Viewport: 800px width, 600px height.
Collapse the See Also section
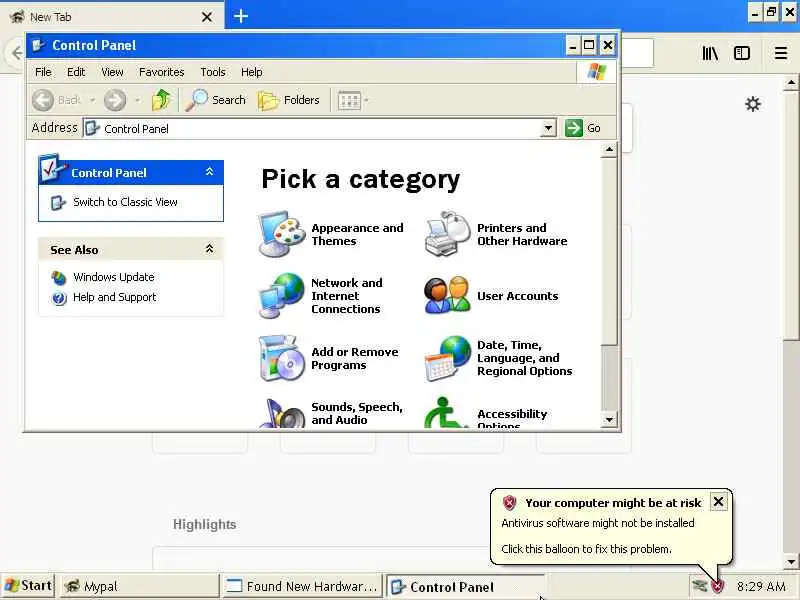click(x=209, y=249)
